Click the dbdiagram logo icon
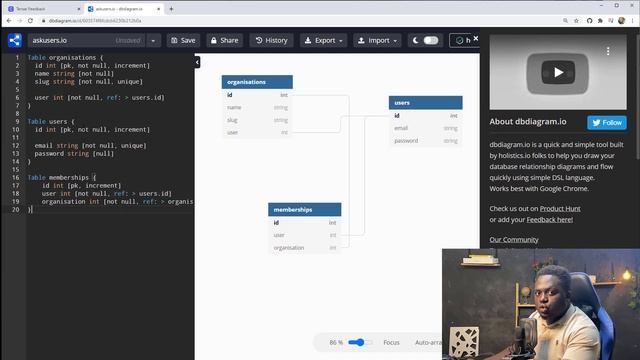Viewport: 640px width, 360px height. [15, 40]
